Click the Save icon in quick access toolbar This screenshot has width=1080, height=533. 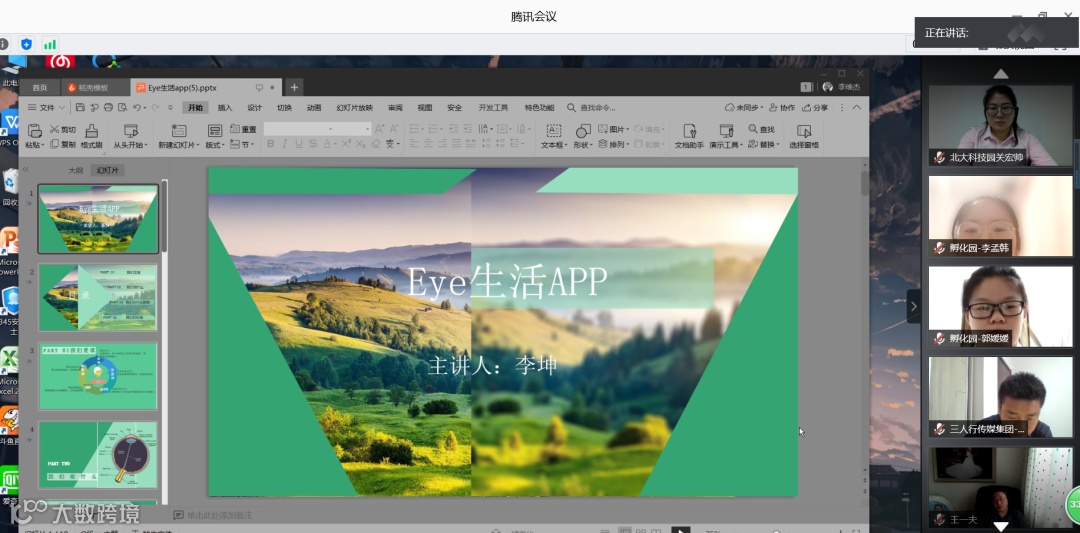[x=80, y=107]
